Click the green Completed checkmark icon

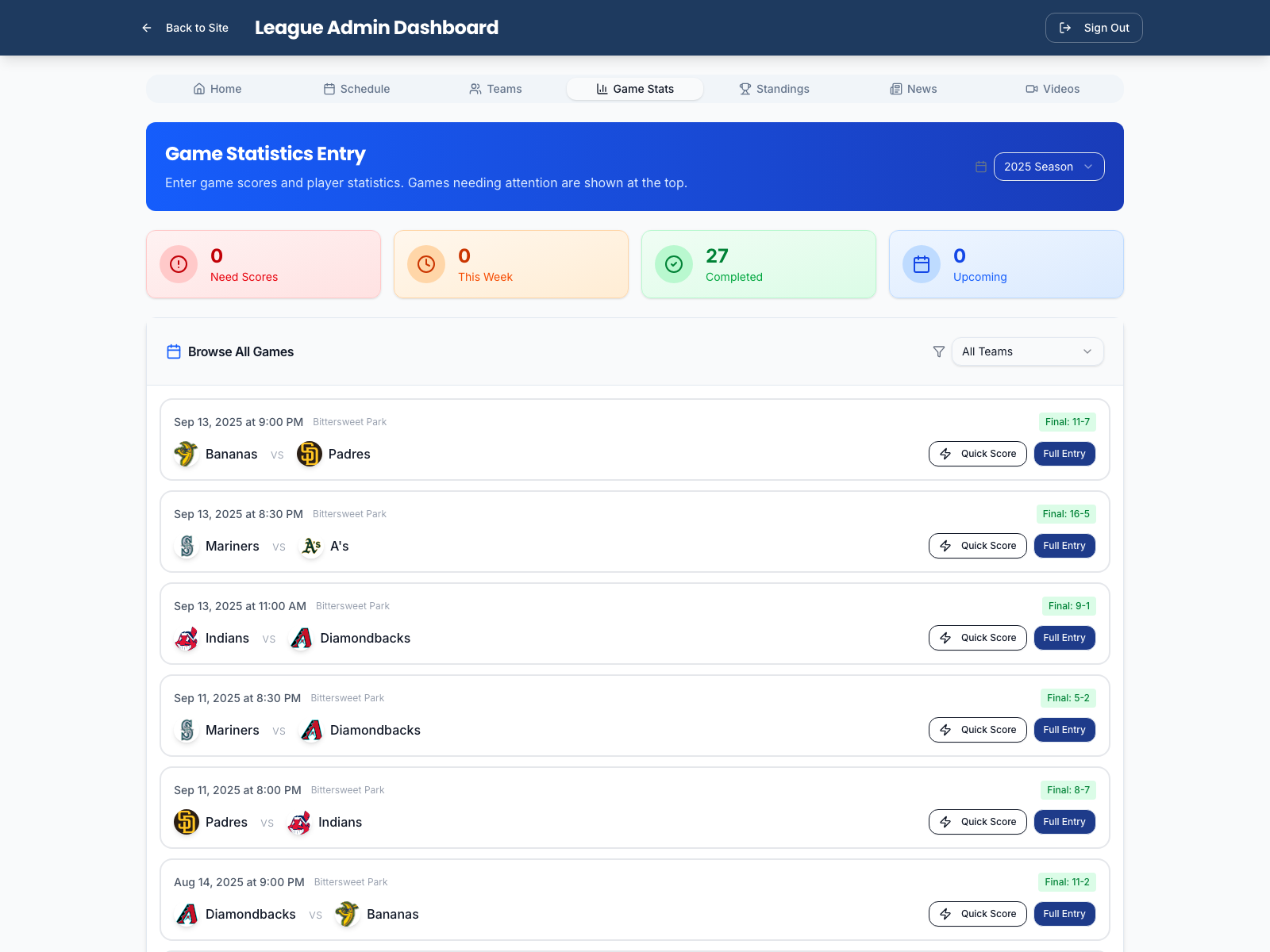tap(674, 264)
